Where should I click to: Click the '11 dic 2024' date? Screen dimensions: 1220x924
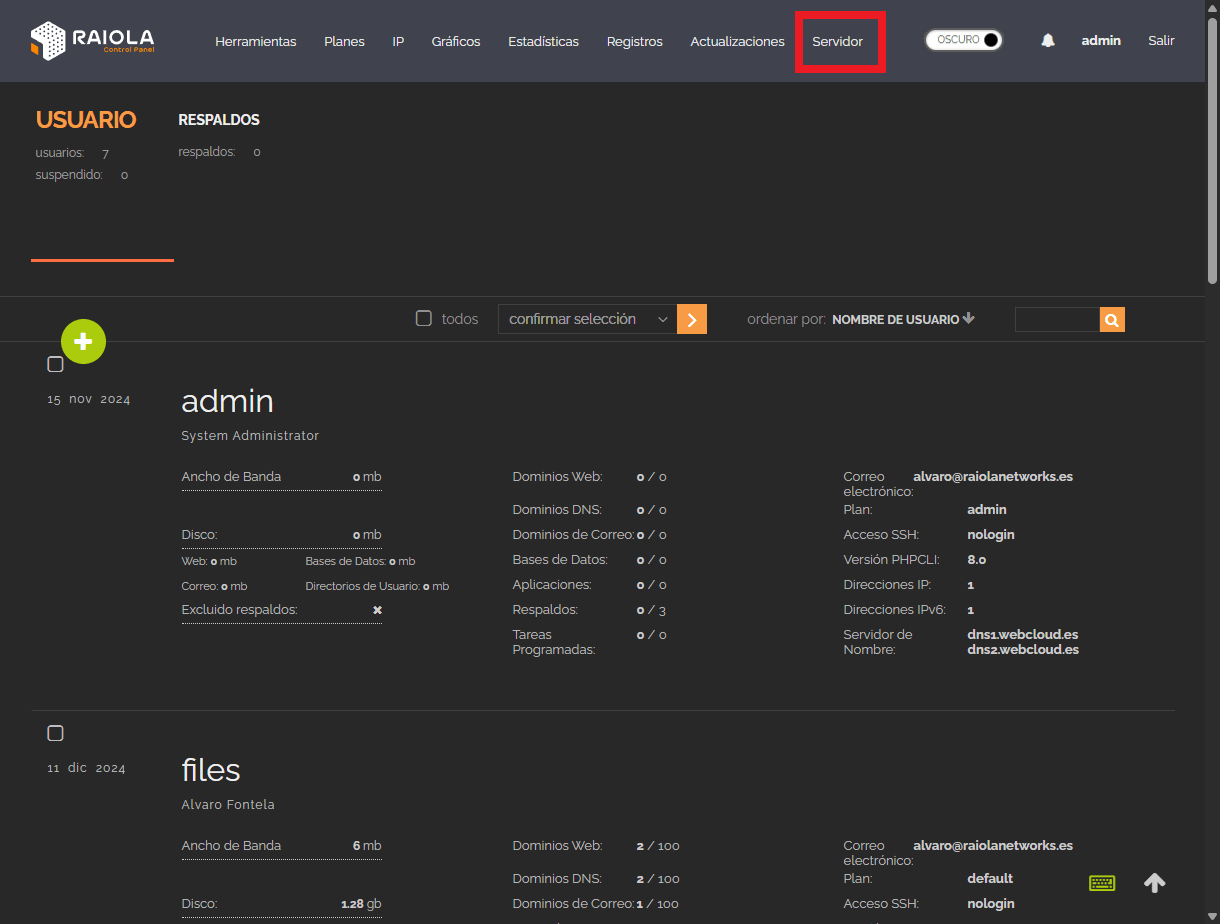tap(87, 769)
